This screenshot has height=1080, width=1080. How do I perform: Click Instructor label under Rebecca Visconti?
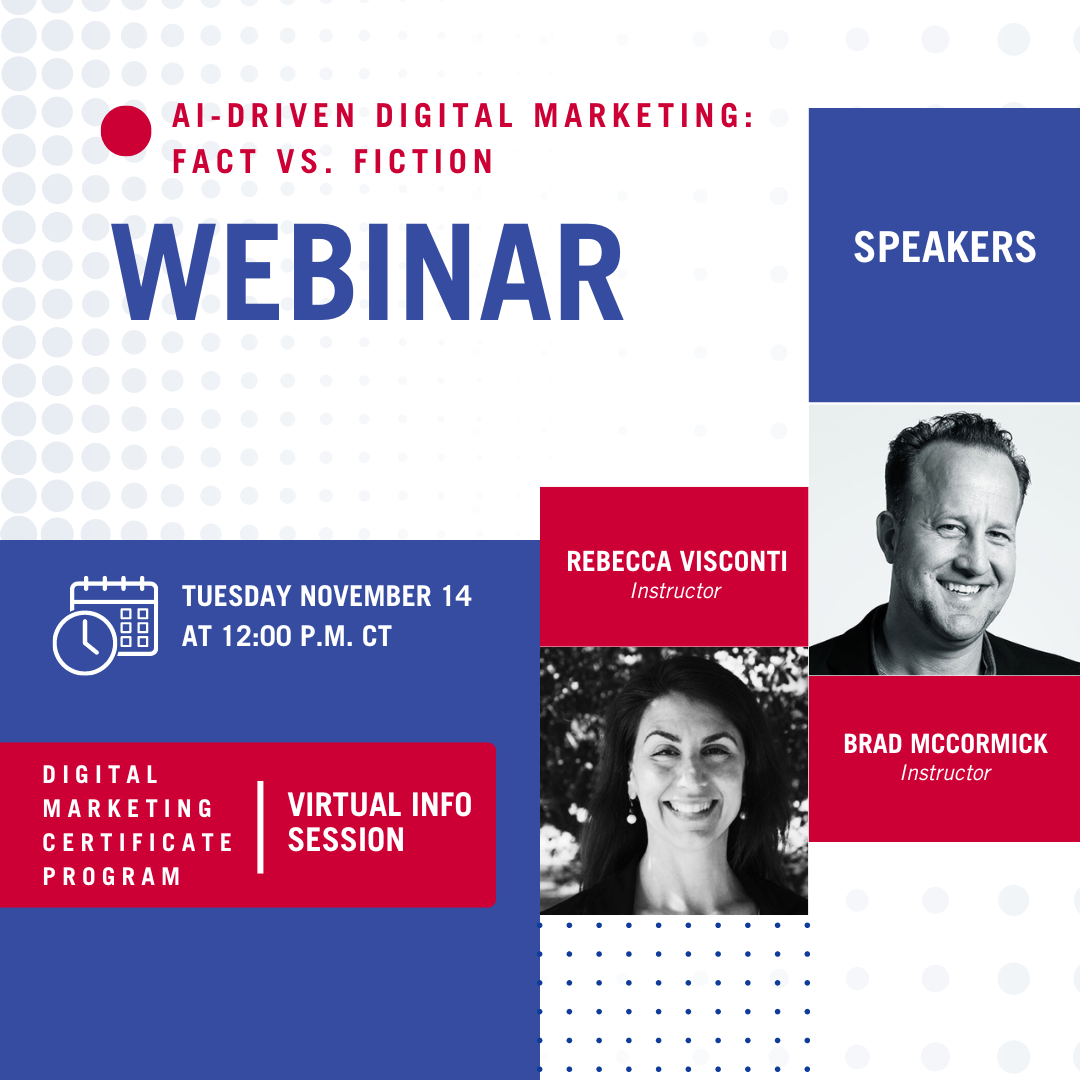tap(675, 591)
